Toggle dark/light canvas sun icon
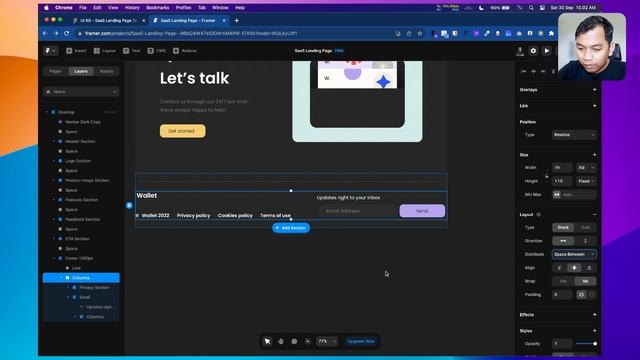The height and width of the screenshot is (360, 640). coord(308,341)
